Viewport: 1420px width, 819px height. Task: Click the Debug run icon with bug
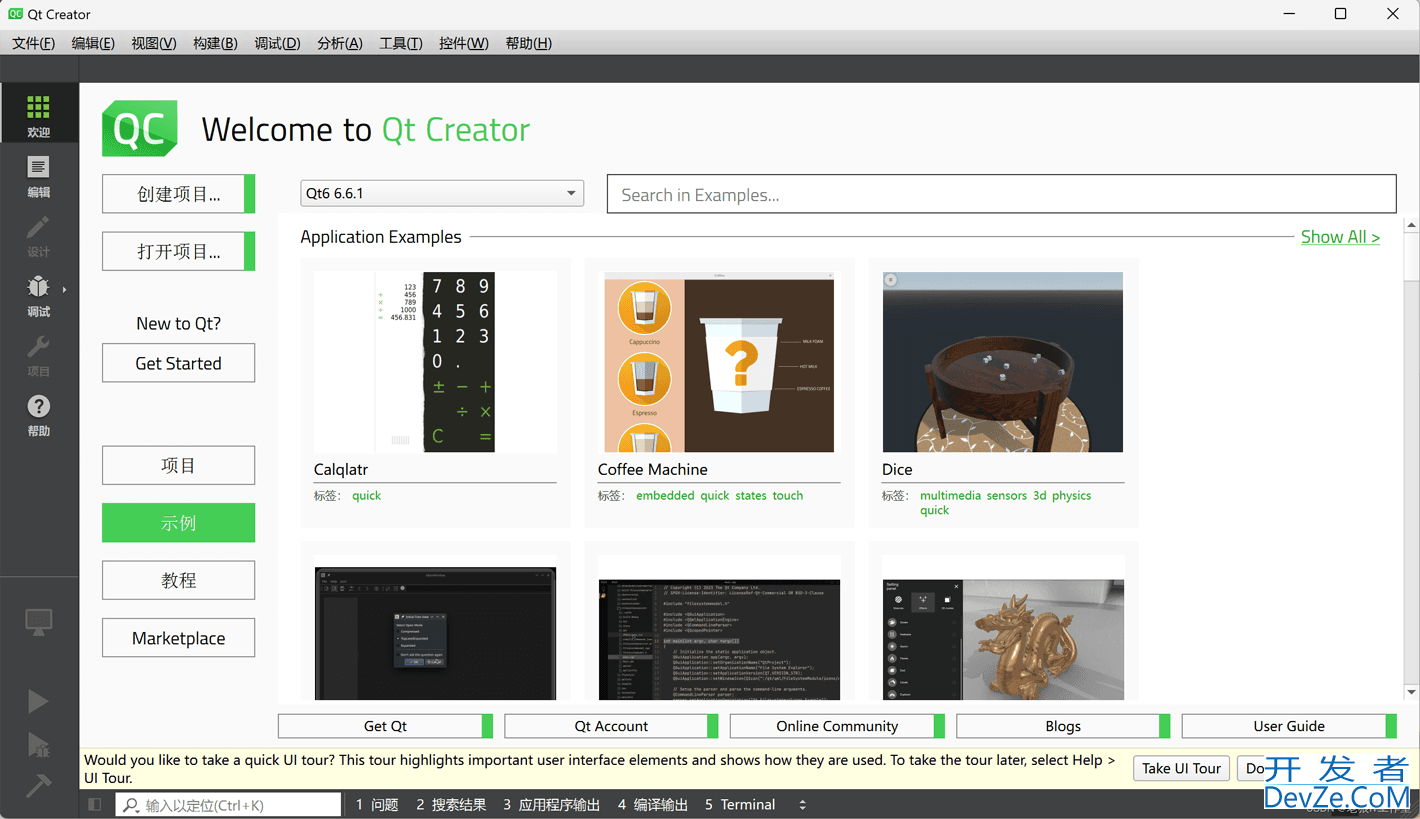tap(38, 745)
